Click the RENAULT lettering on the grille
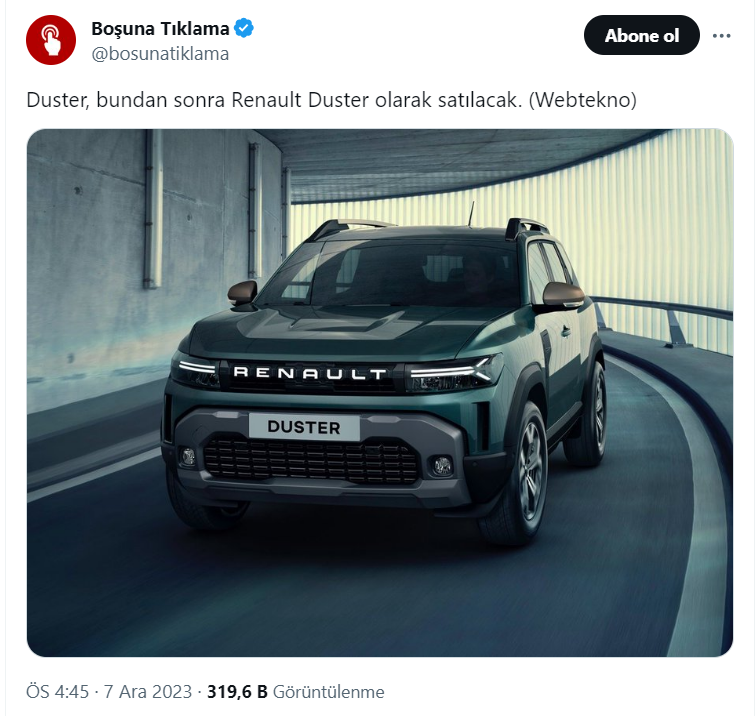The width and height of the screenshot is (755, 716). point(310,373)
